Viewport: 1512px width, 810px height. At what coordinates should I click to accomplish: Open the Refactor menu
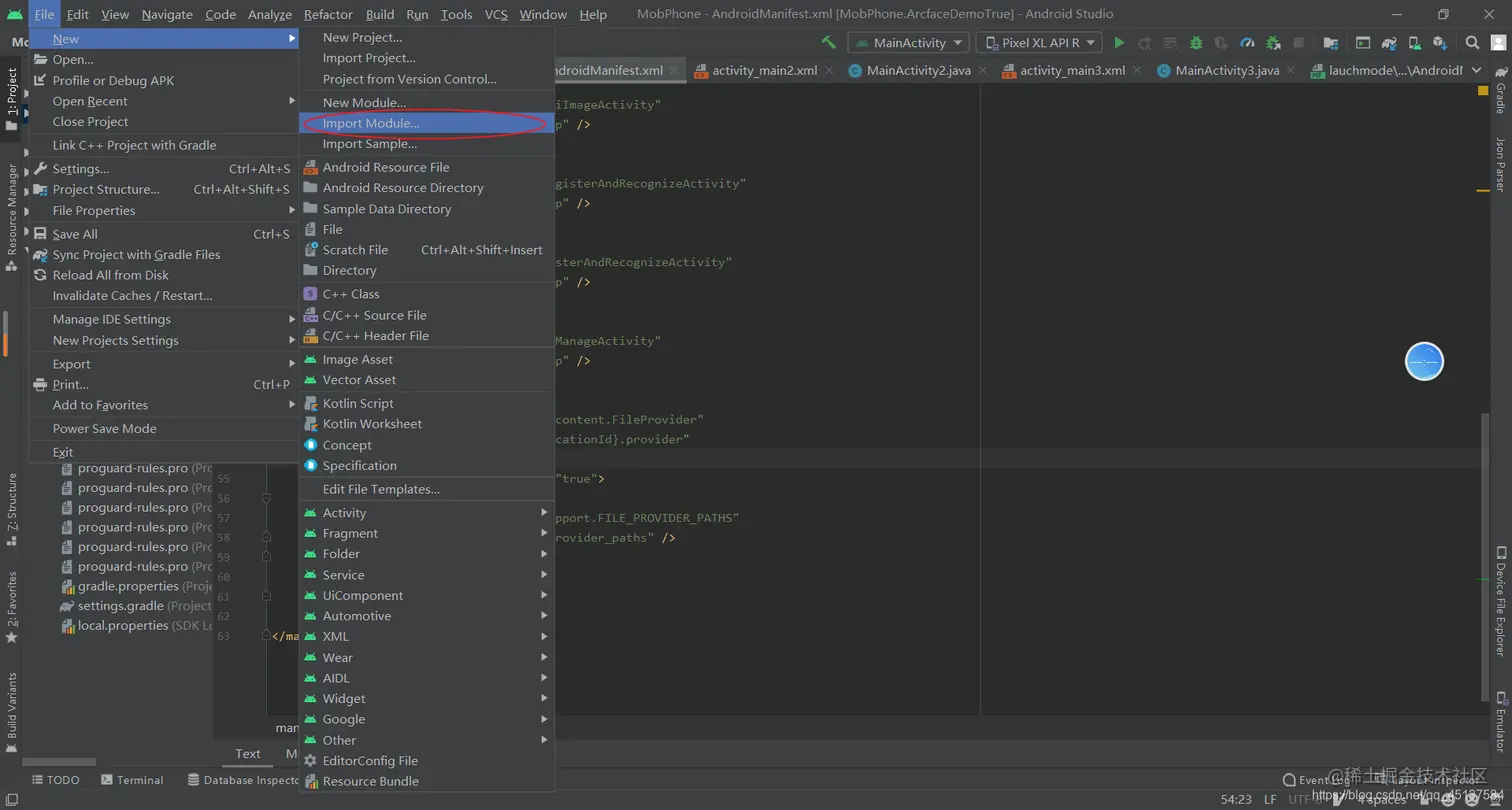328,14
